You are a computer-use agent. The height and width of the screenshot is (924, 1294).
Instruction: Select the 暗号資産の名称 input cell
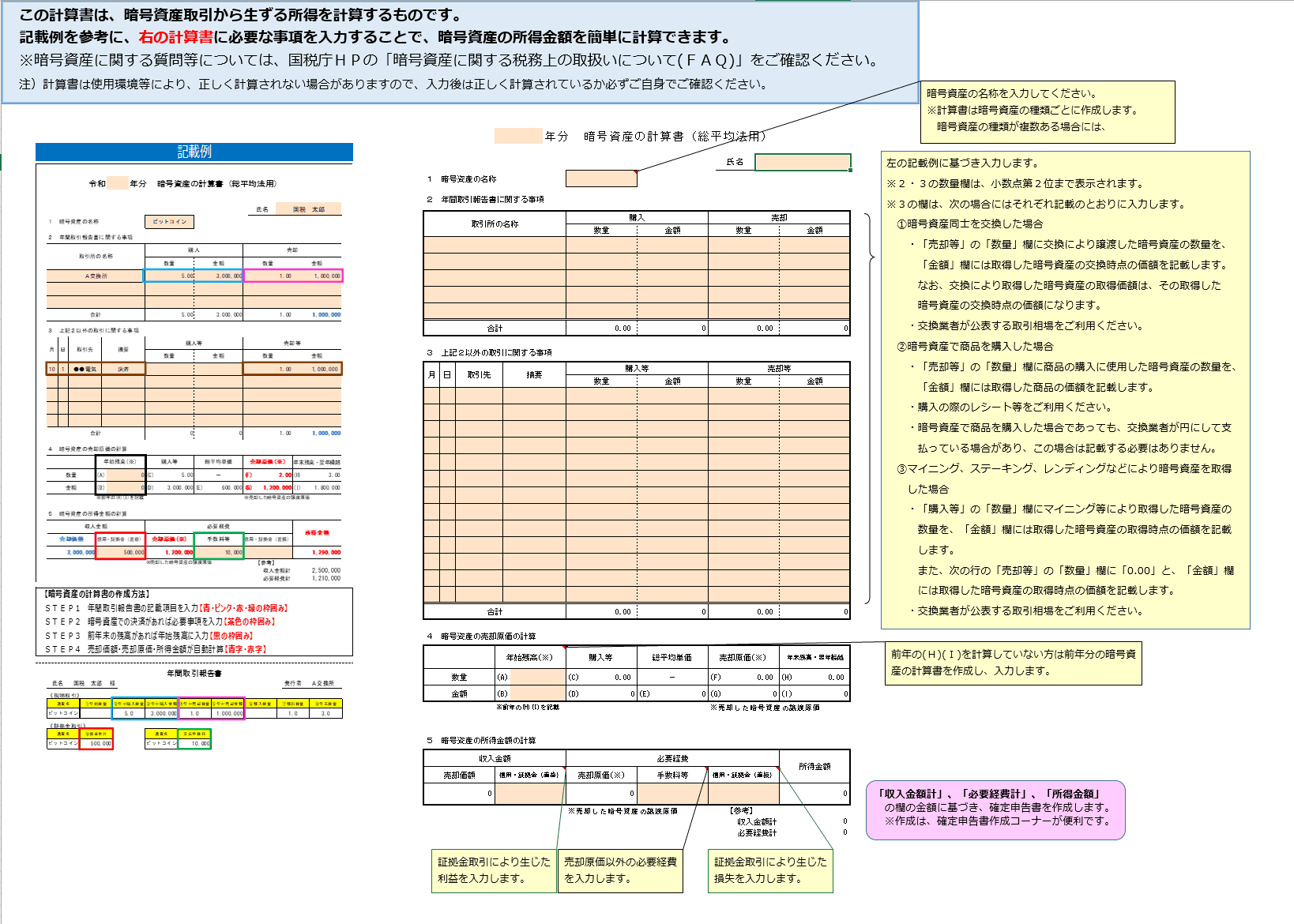point(600,179)
